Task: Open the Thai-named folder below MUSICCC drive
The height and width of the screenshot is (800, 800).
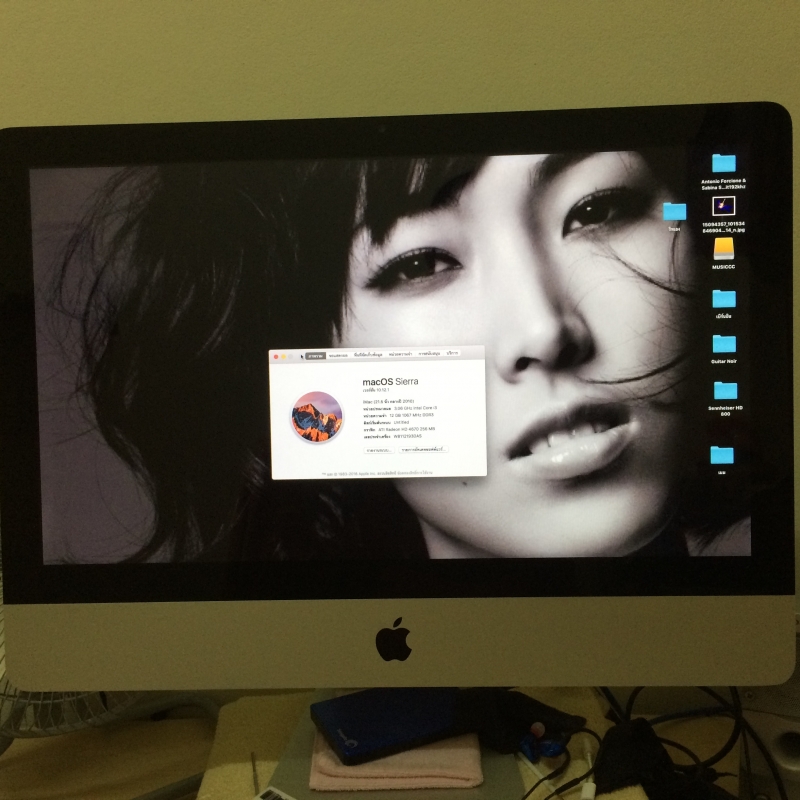Action: tap(722, 298)
